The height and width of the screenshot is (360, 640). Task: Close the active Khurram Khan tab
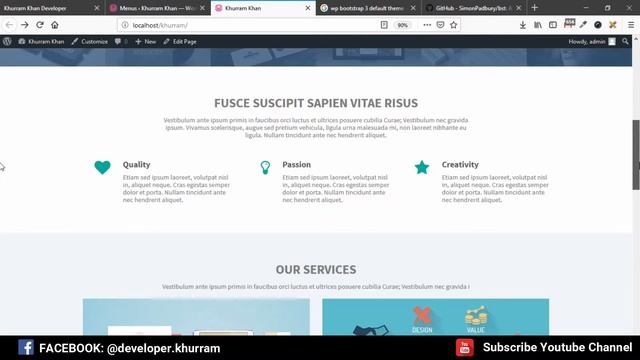click(x=308, y=8)
